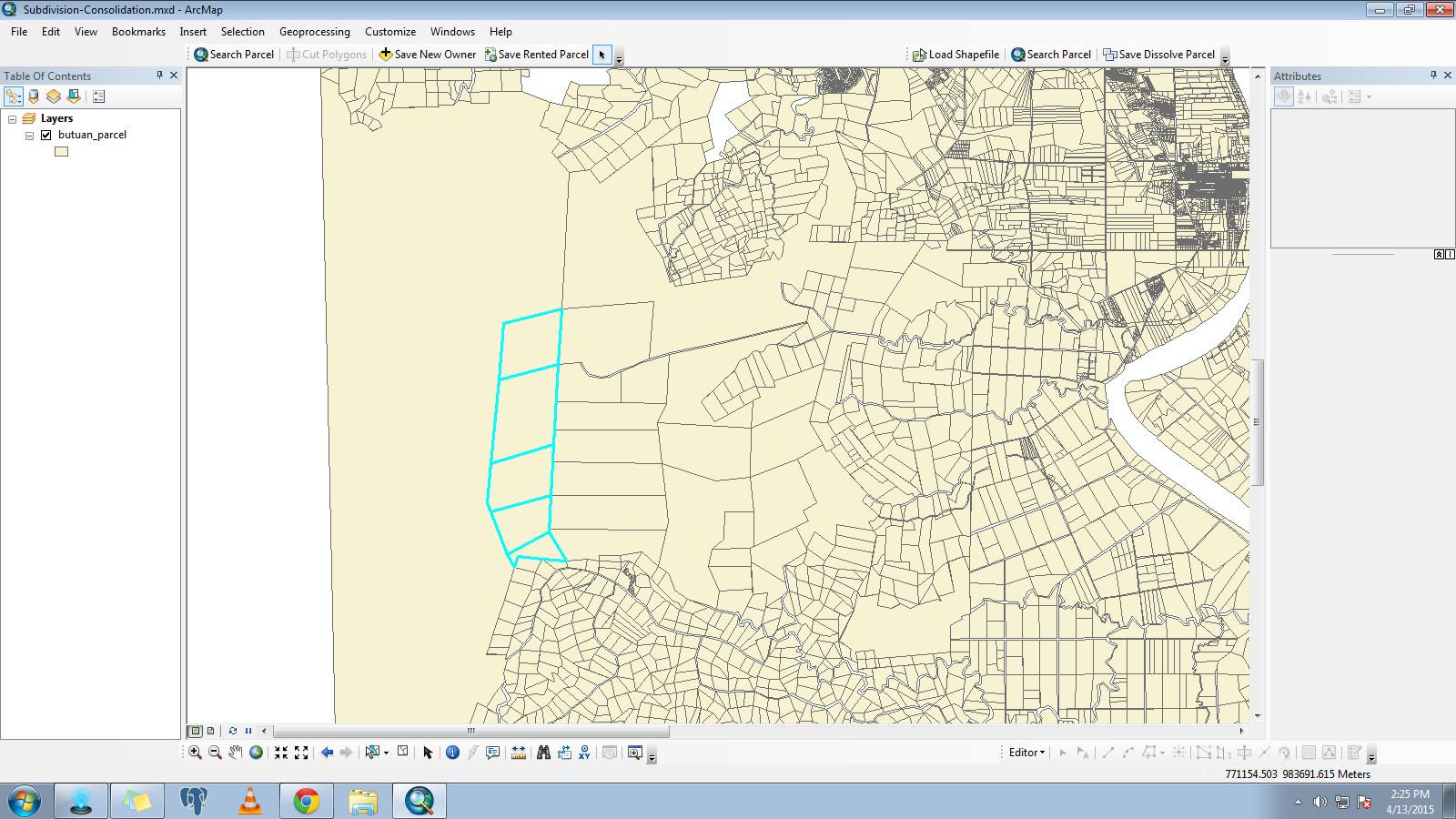
Task: Open the Select Features tool dropdown arrow
Action: 387,753
